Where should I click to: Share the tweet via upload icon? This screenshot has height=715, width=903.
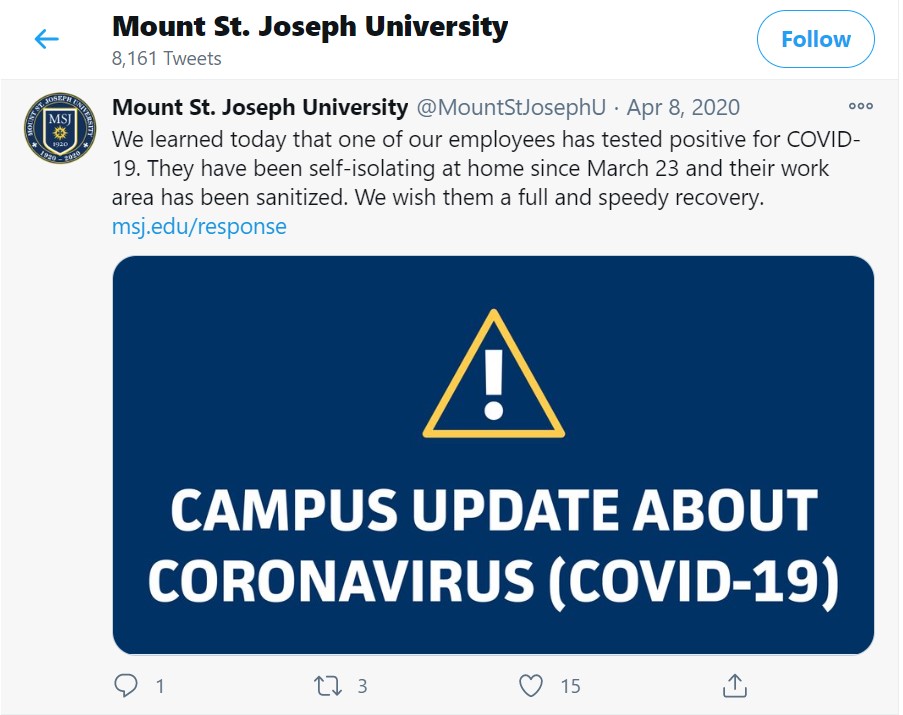click(735, 685)
